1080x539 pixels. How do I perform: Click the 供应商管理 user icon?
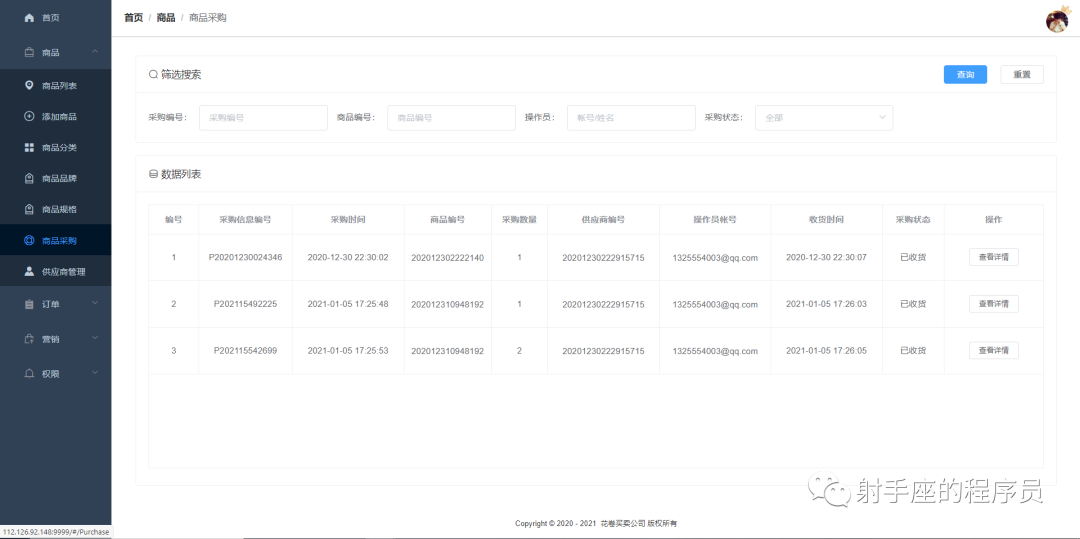[29, 271]
